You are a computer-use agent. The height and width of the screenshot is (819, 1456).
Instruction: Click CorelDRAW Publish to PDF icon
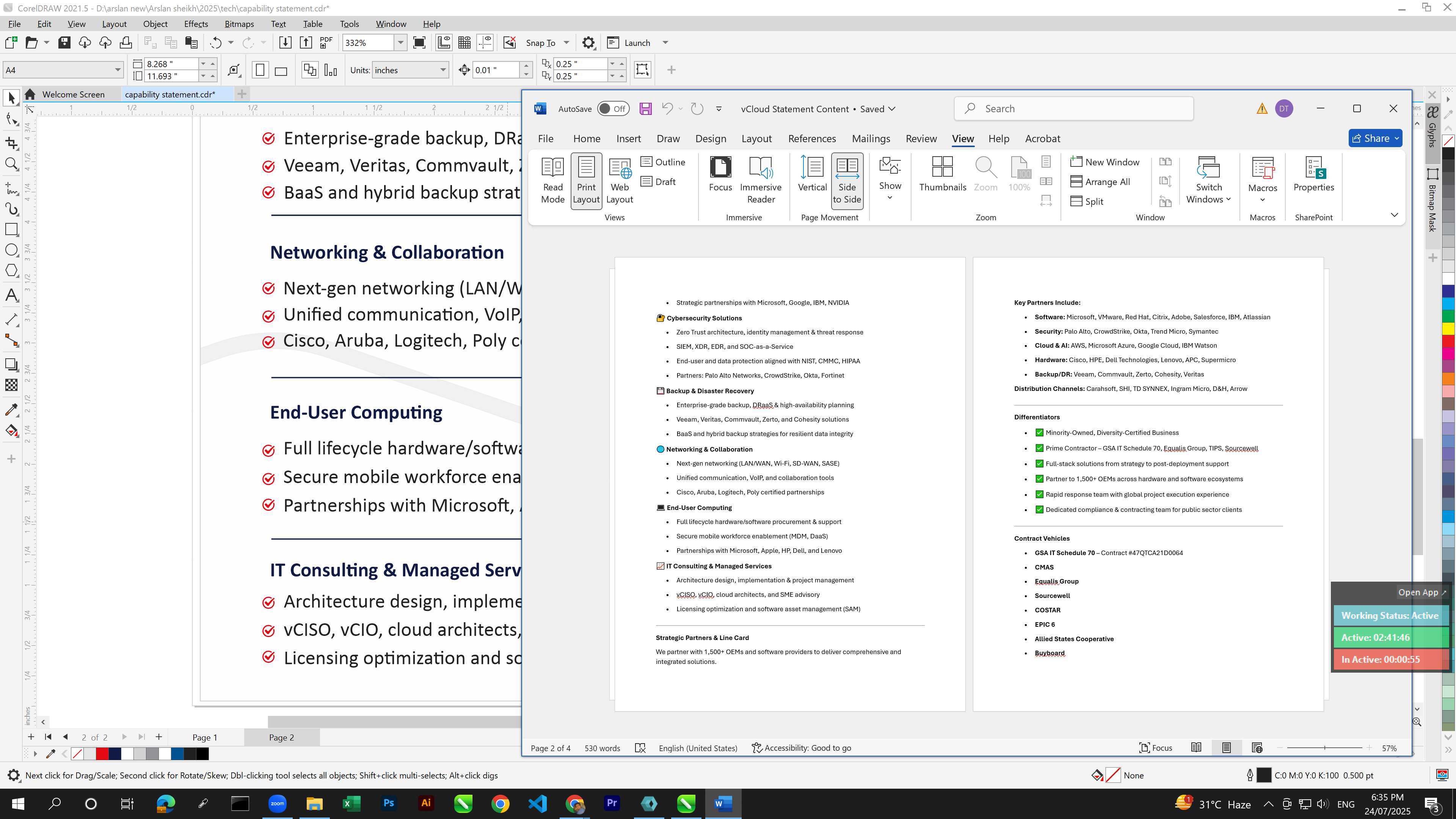326,42
